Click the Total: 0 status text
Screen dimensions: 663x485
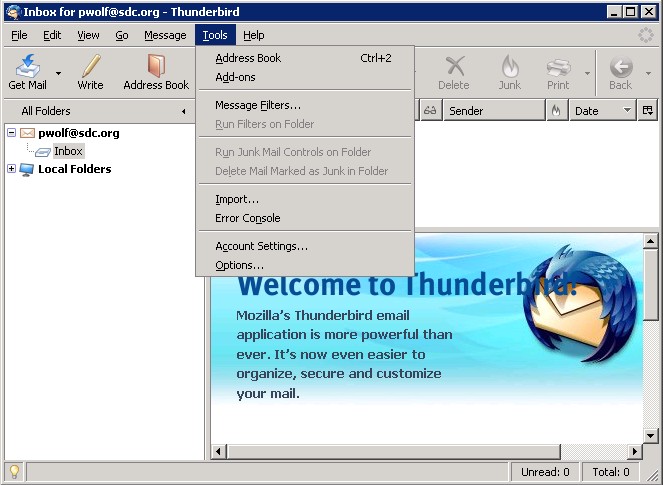(x=611, y=472)
